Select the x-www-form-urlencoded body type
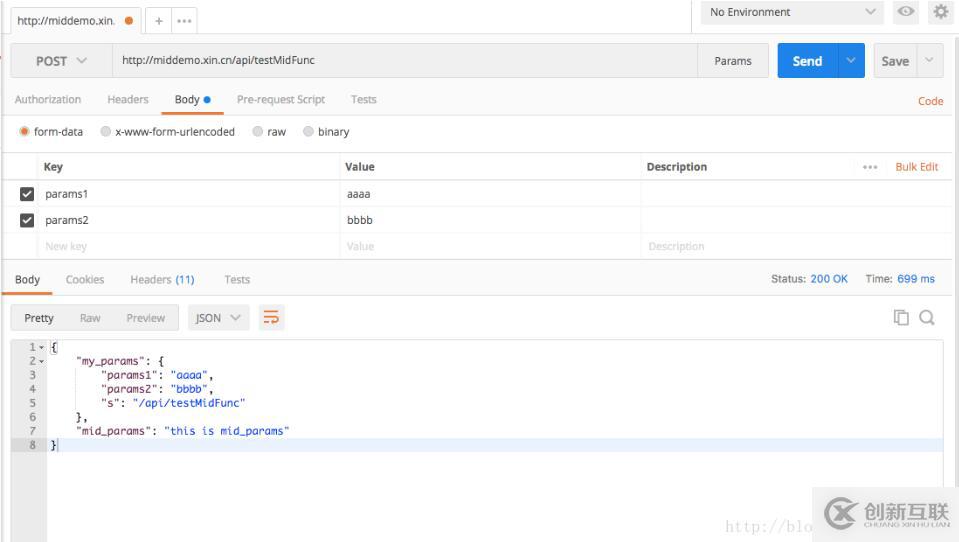 (106, 132)
